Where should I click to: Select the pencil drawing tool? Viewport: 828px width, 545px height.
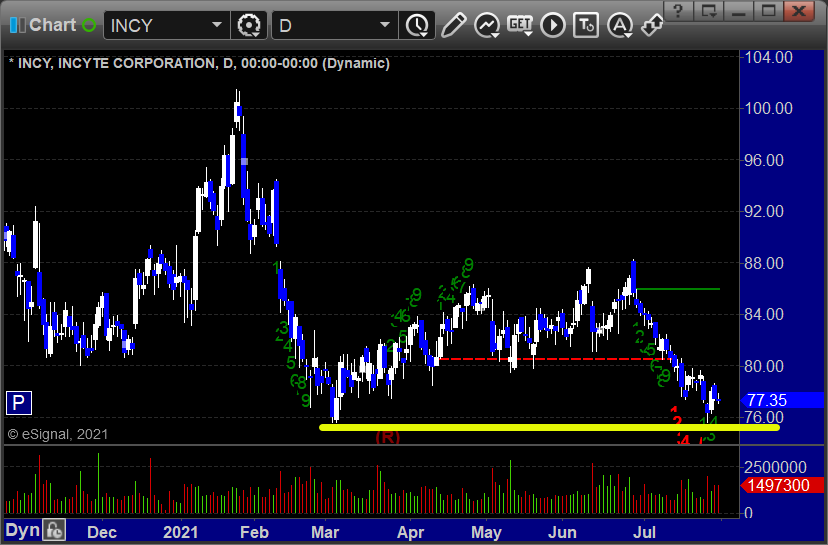(454, 25)
